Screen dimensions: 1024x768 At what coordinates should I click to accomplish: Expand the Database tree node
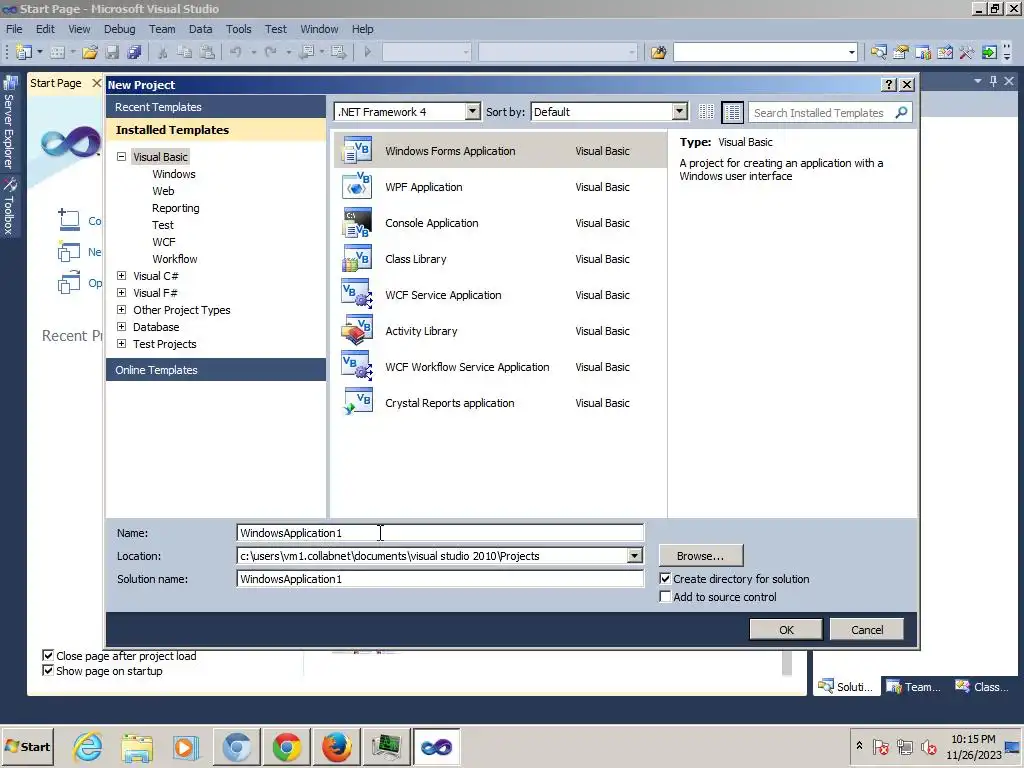tap(121, 327)
